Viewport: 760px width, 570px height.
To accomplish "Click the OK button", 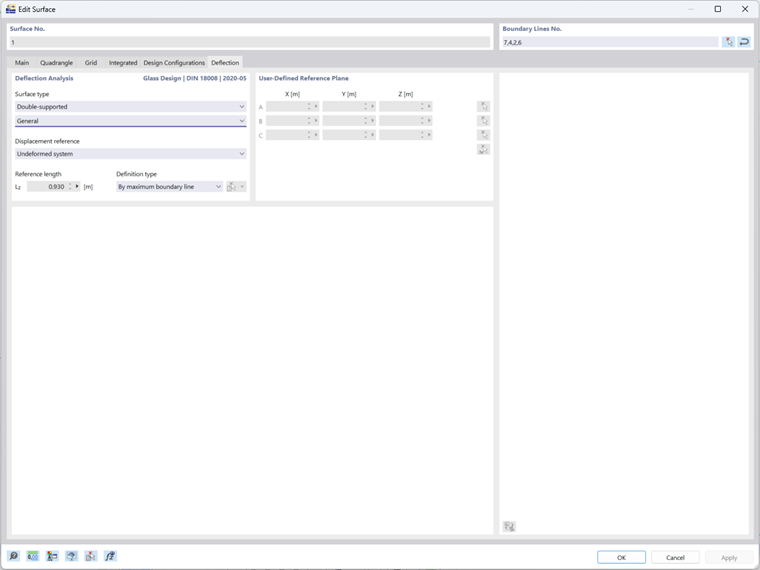I will [621, 557].
